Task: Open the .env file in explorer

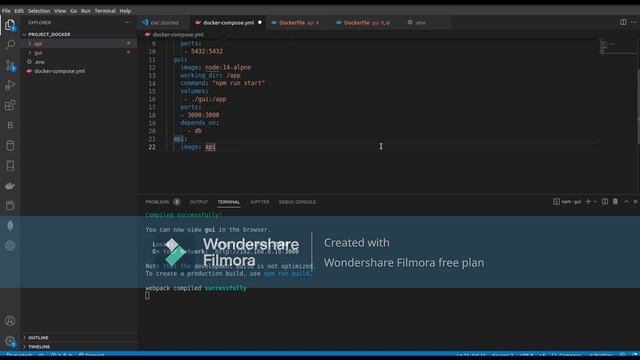Action: [39, 62]
